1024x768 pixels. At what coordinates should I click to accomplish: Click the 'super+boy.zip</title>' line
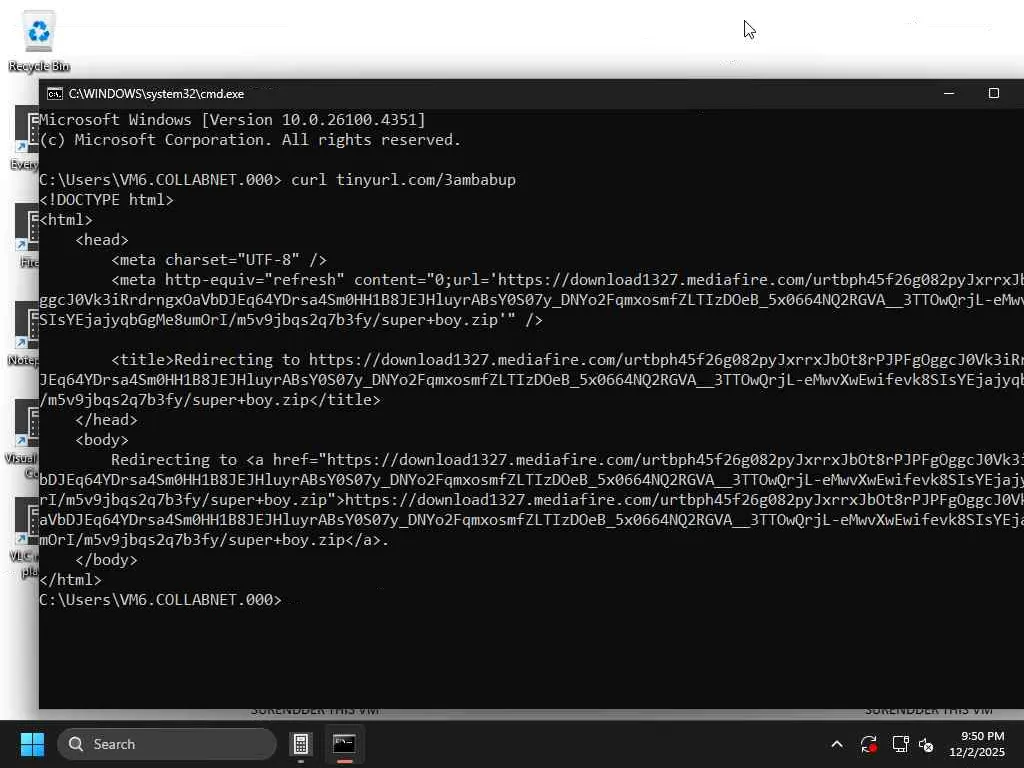click(x=210, y=400)
